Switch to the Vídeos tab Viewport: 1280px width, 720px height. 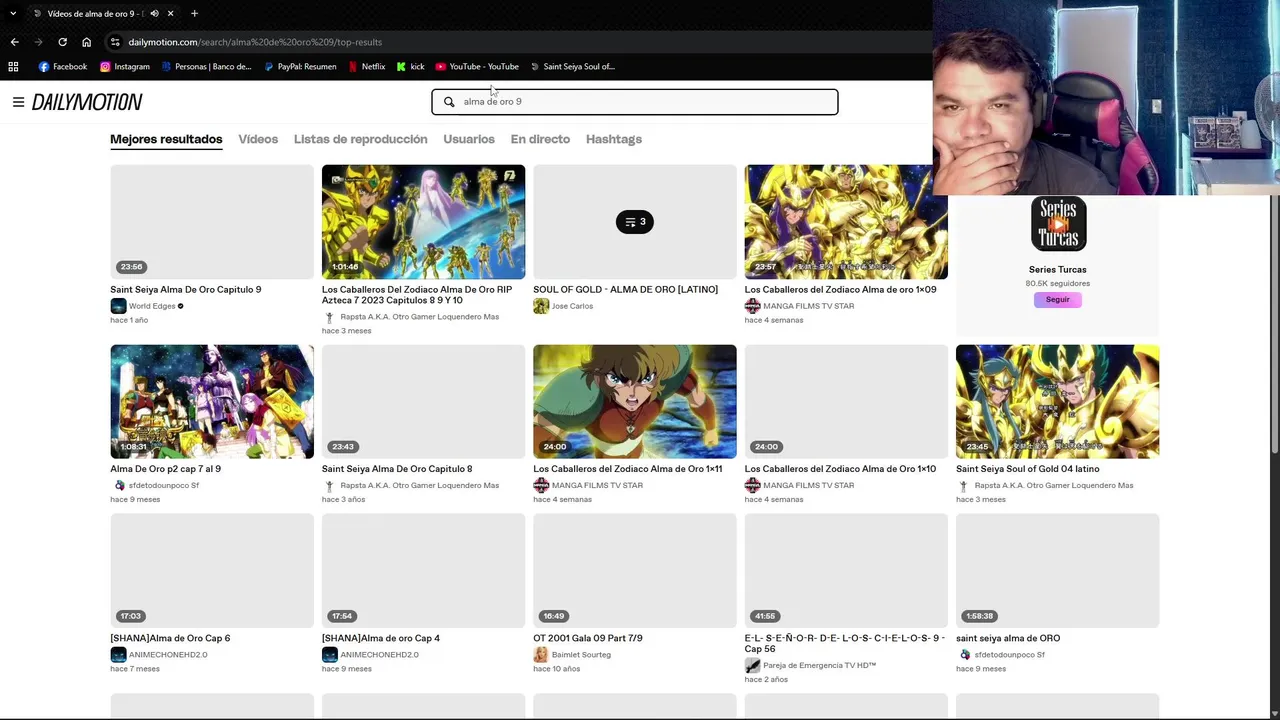point(258,139)
